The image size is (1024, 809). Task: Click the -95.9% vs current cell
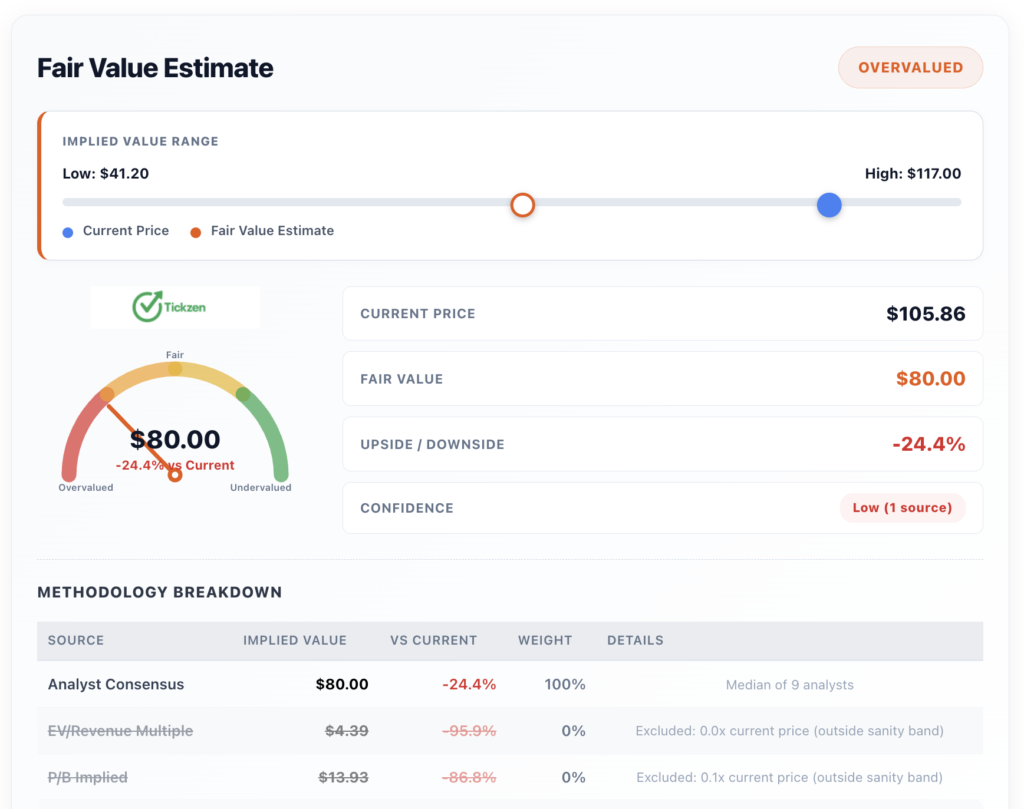click(469, 731)
